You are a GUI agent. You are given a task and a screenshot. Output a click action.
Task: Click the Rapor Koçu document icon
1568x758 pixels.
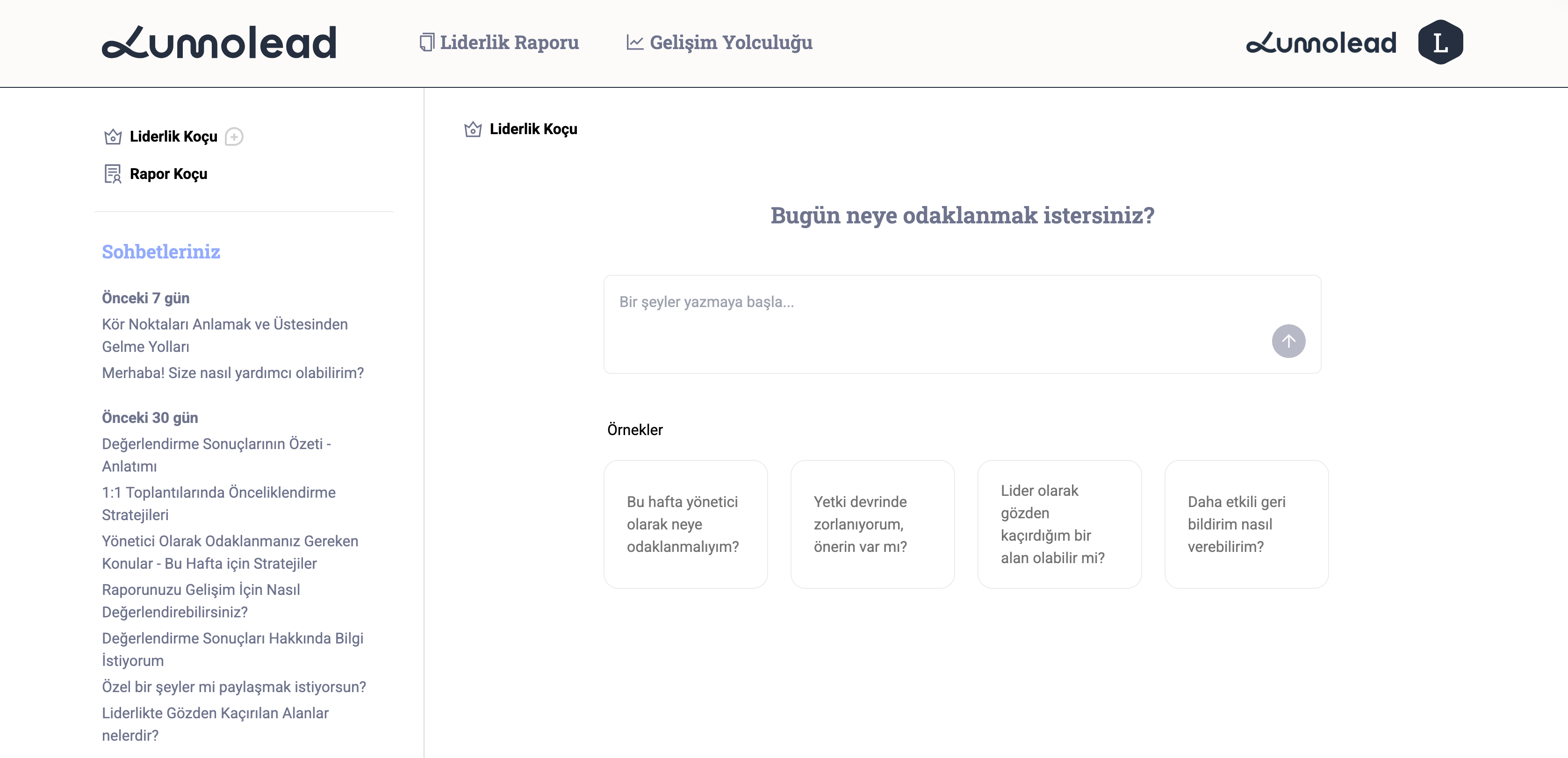click(x=113, y=174)
